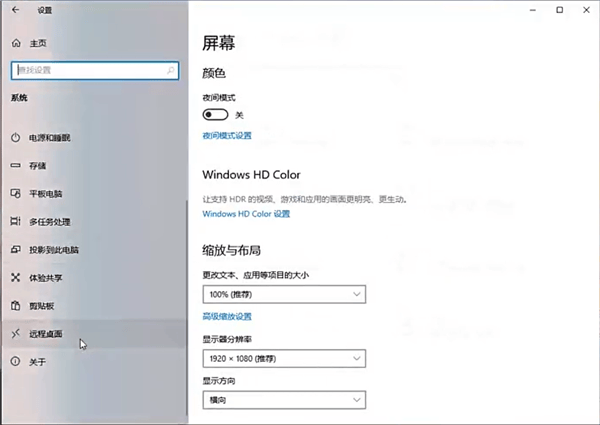Click the 显示方向 label
The width and height of the screenshot is (600, 425).
pyautogui.click(x=219, y=381)
